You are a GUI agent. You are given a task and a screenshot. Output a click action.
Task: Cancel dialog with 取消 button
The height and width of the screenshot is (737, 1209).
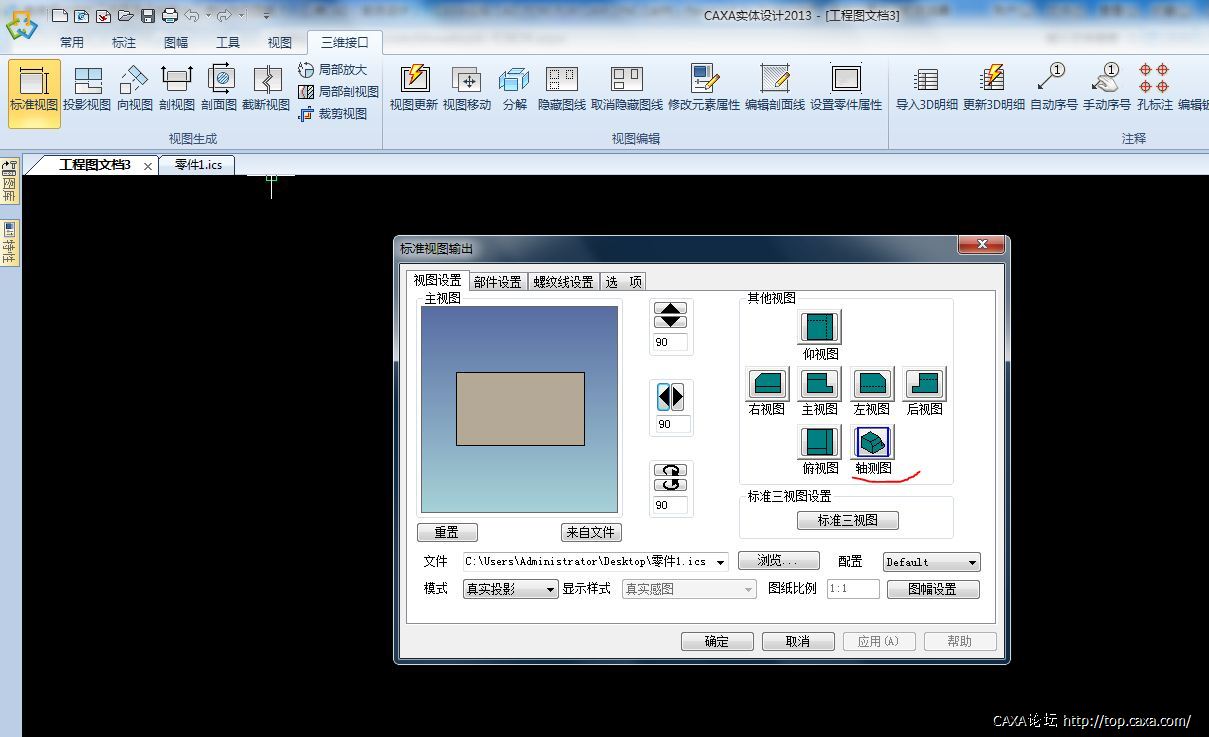[x=798, y=641]
